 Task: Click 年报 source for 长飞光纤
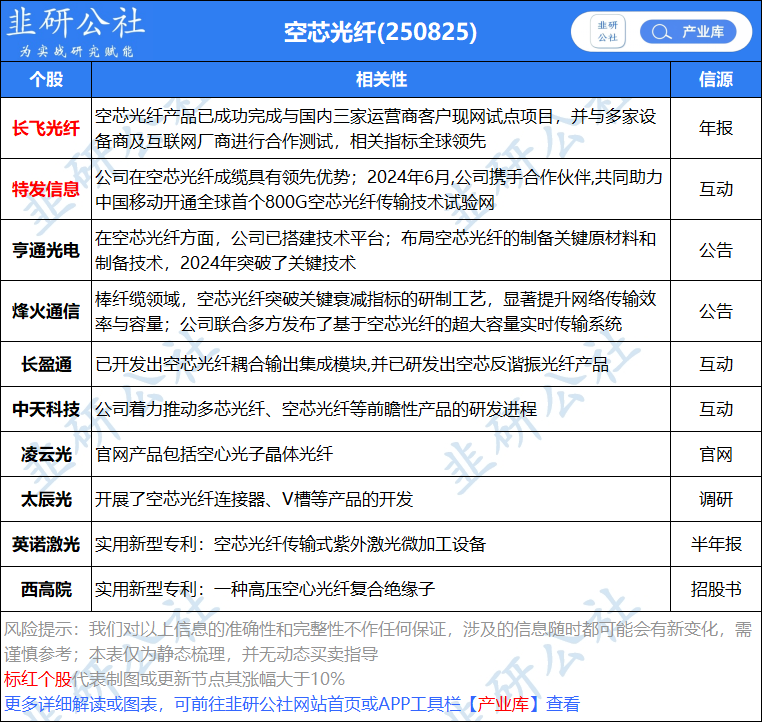coord(715,128)
